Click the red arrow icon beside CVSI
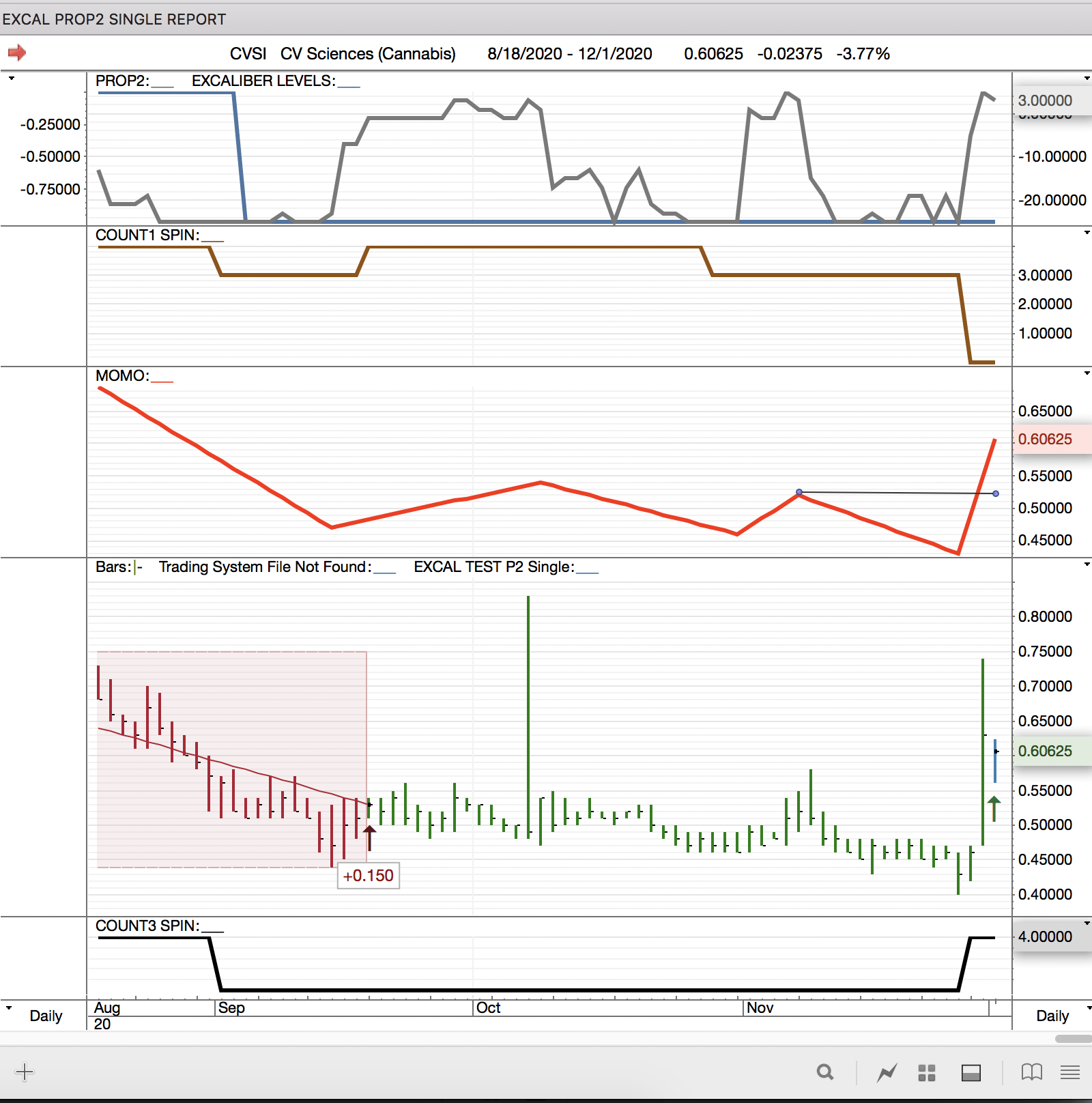Image resolution: width=1092 pixels, height=1103 pixels. pyautogui.click(x=16, y=53)
